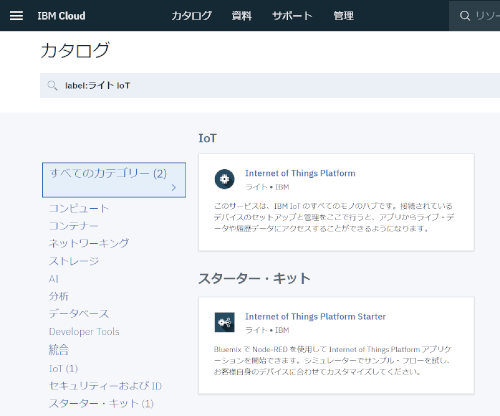Select the ストレージ category

click(x=74, y=261)
